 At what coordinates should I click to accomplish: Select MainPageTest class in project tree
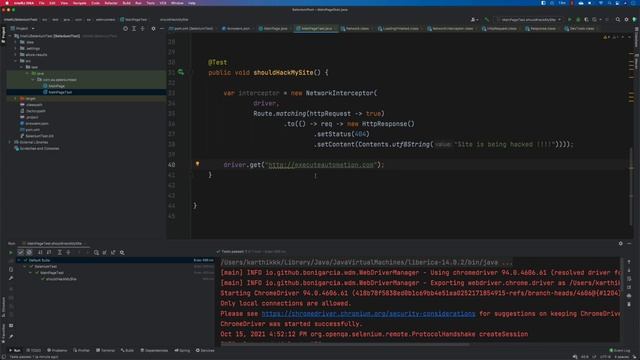[x=58, y=92]
